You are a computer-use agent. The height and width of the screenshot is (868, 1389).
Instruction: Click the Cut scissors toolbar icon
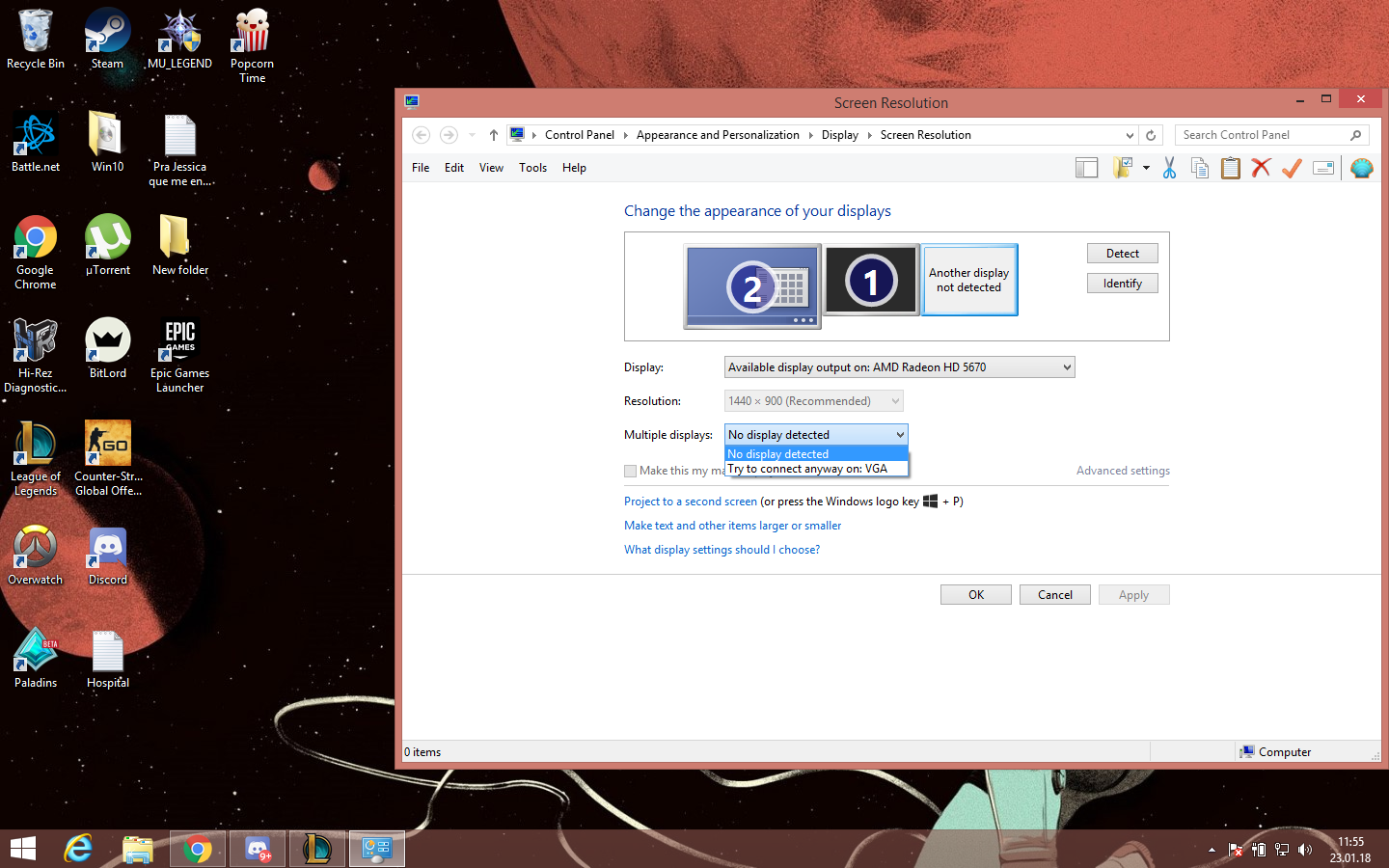[1169, 168]
